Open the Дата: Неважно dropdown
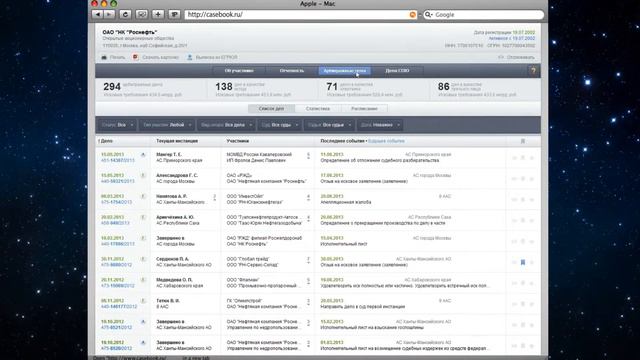640x360 pixels. pos(380,125)
